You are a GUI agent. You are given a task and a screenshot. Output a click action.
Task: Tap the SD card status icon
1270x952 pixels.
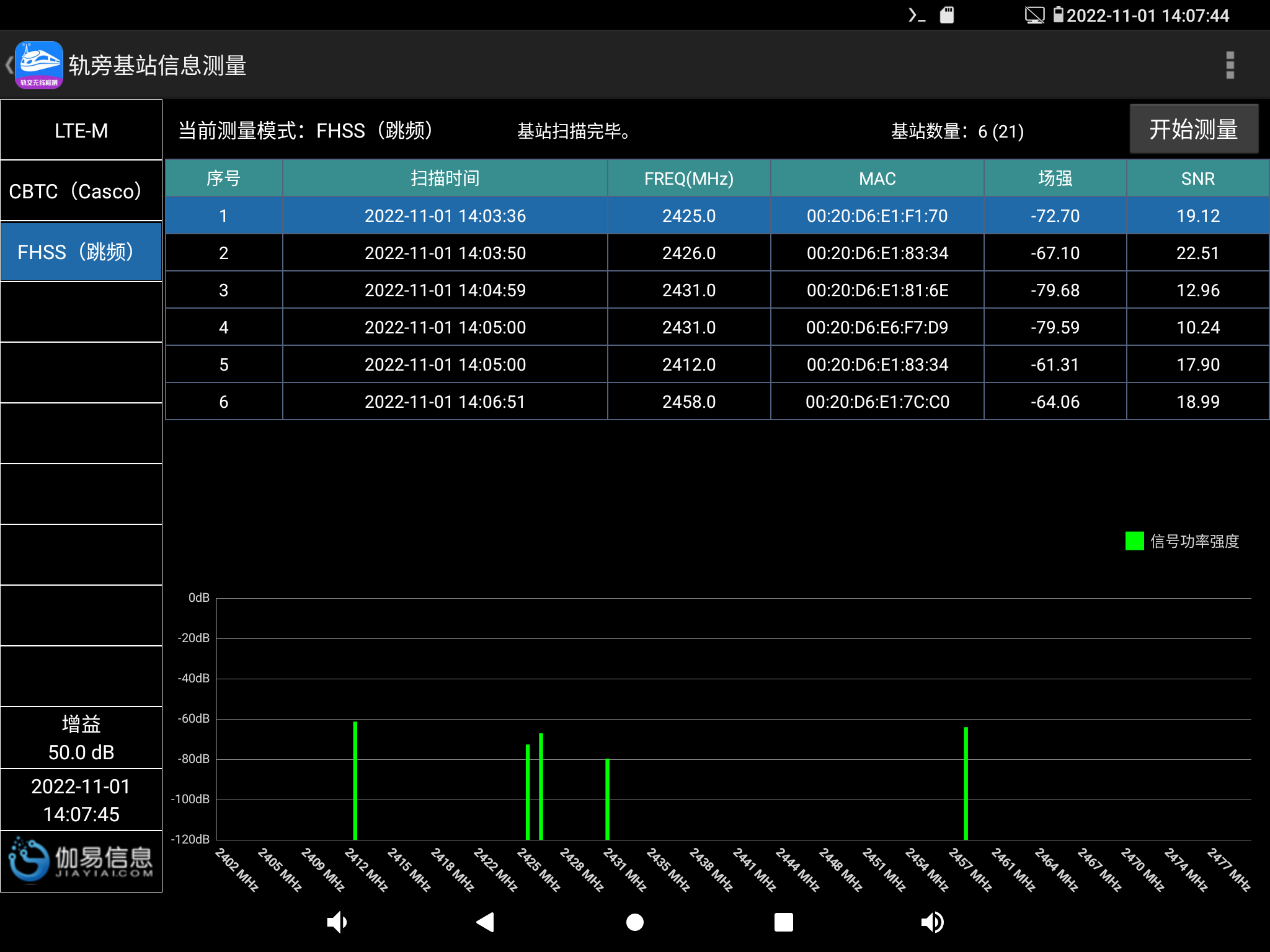click(x=947, y=15)
